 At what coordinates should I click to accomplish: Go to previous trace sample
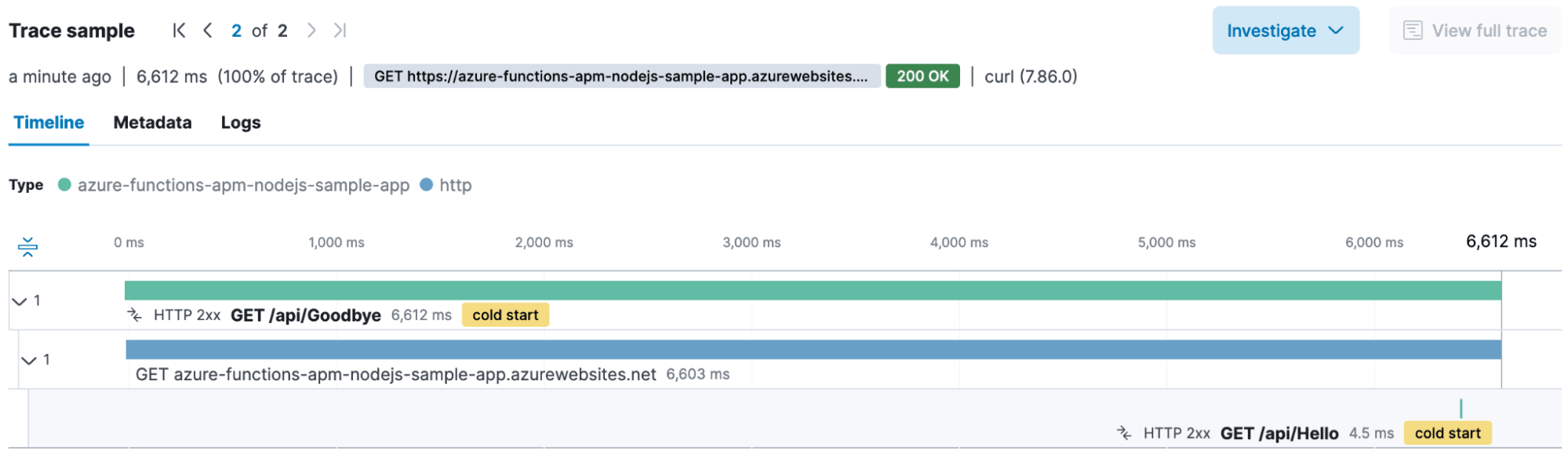coord(208,31)
